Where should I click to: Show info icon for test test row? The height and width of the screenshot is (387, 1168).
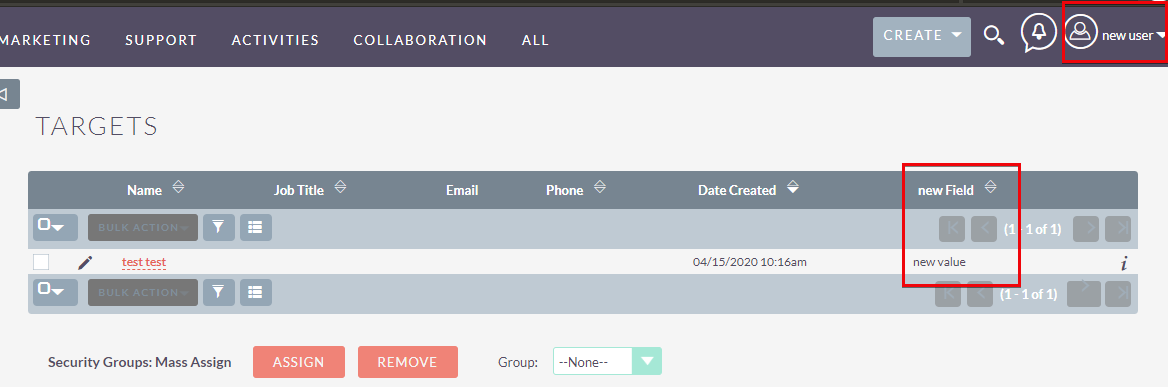coord(1123,263)
